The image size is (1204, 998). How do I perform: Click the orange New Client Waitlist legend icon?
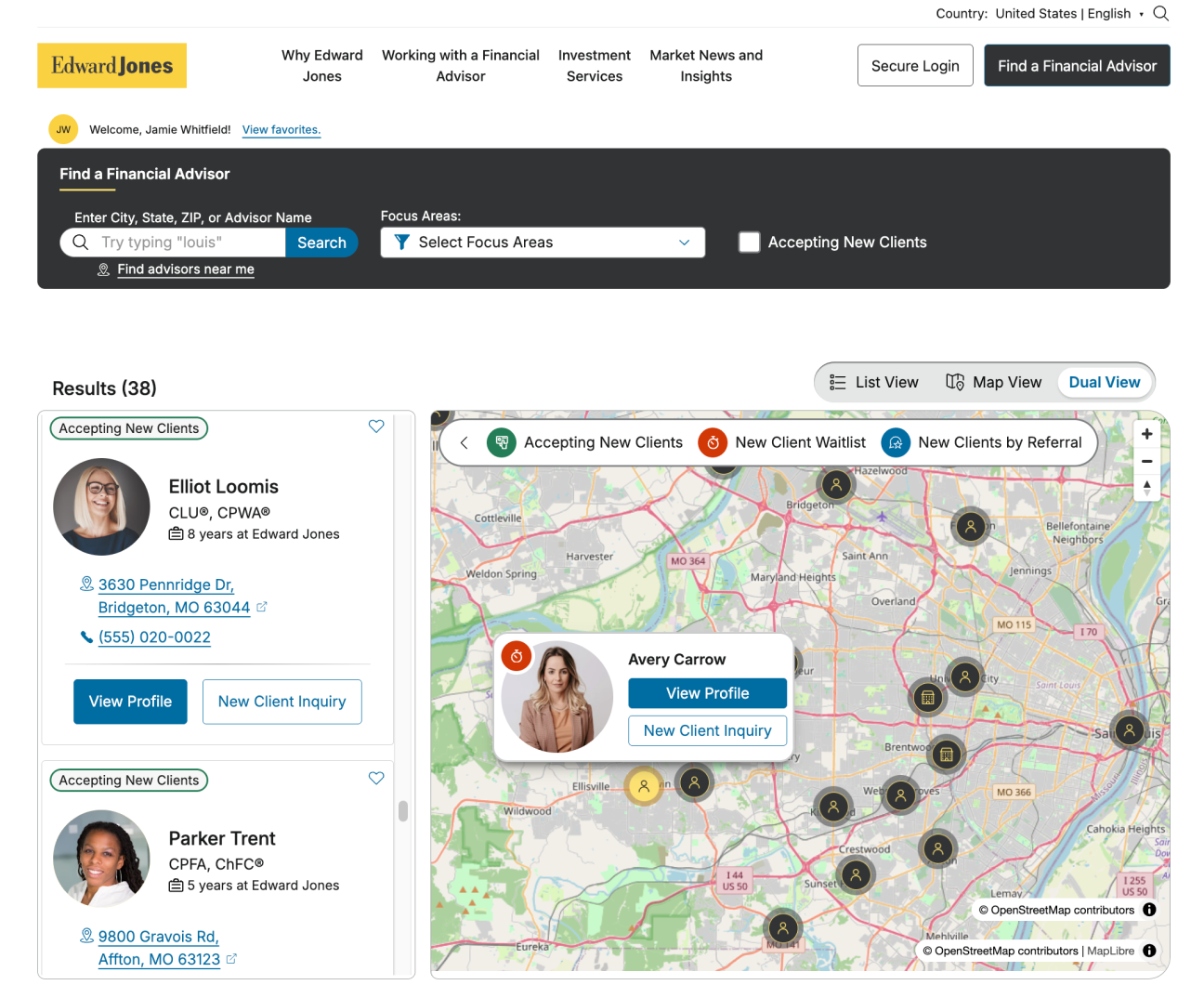click(x=713, y=443)
